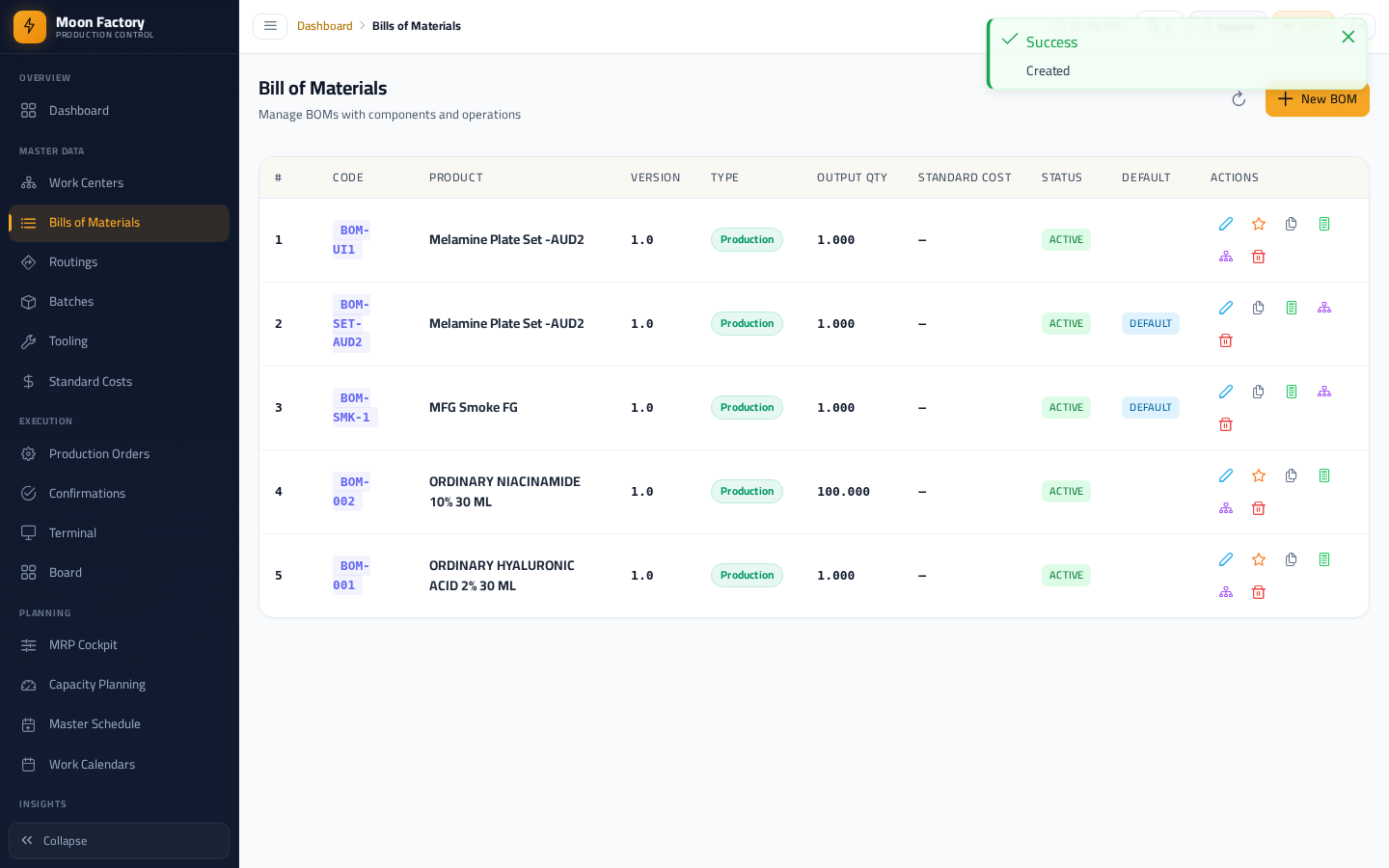Viewport: 1389px width, 868px height.
Task: Edit the BOM-UI1 row with pencil icon
Action: click(1226, 224)
